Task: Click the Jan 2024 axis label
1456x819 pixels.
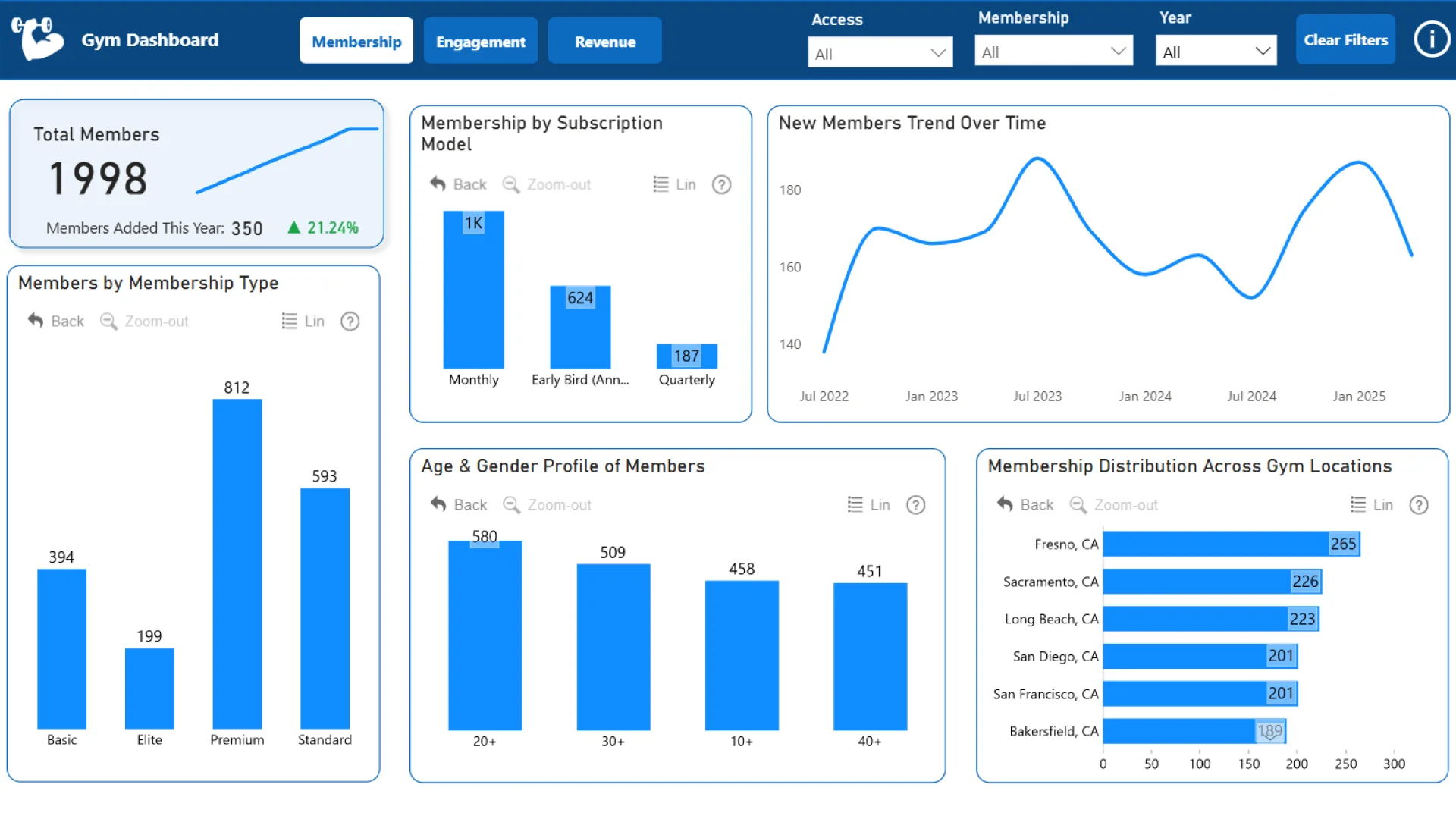Action: coord(1145,396)
